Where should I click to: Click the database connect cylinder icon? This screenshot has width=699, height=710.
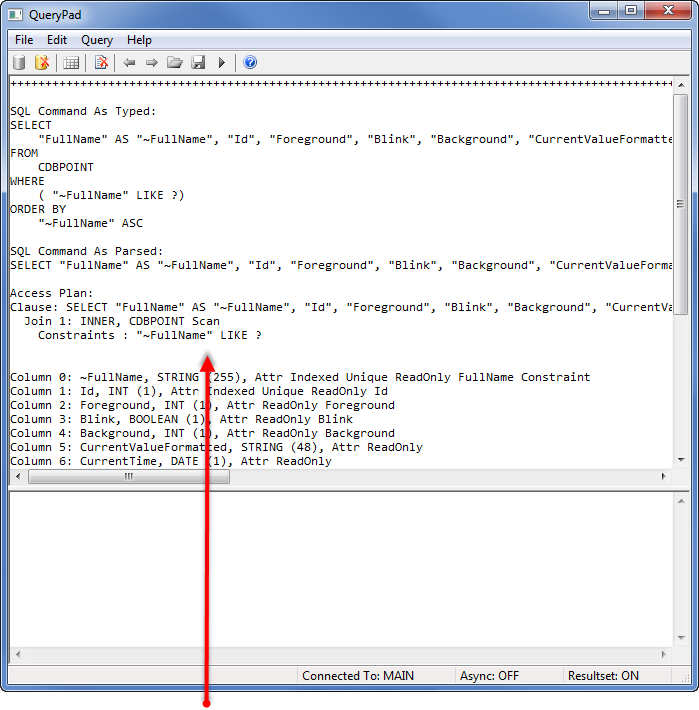pos(19,63)
